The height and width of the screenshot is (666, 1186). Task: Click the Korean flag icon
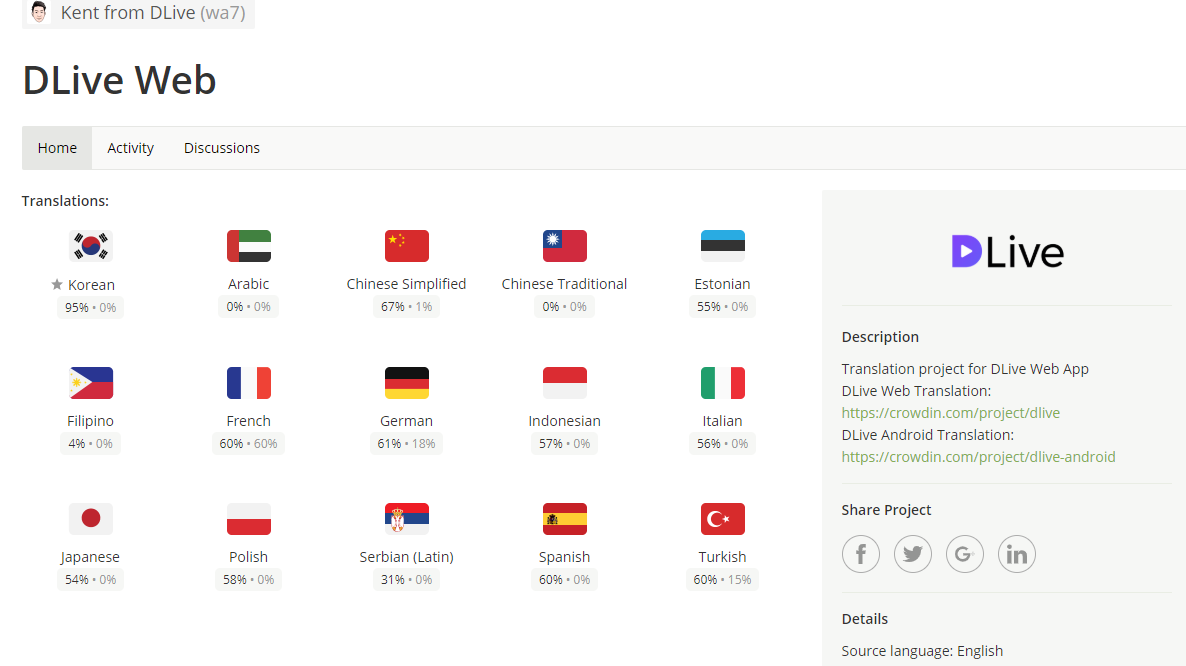coord(91,246)
